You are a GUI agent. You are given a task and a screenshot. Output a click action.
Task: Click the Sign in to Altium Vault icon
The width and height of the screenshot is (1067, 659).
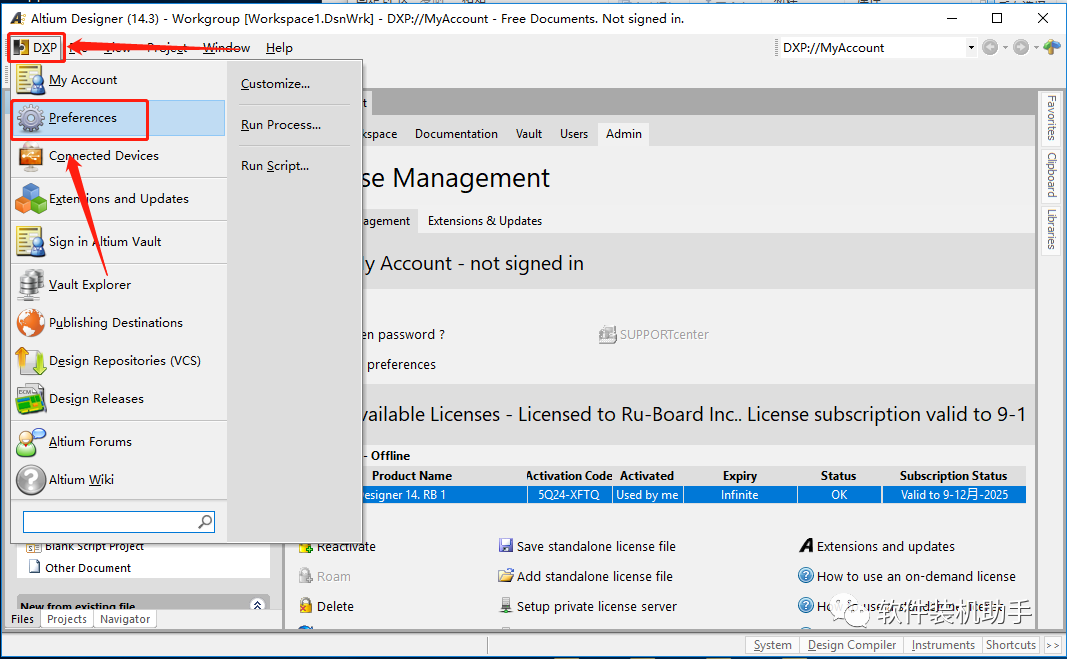click(31, 242)
